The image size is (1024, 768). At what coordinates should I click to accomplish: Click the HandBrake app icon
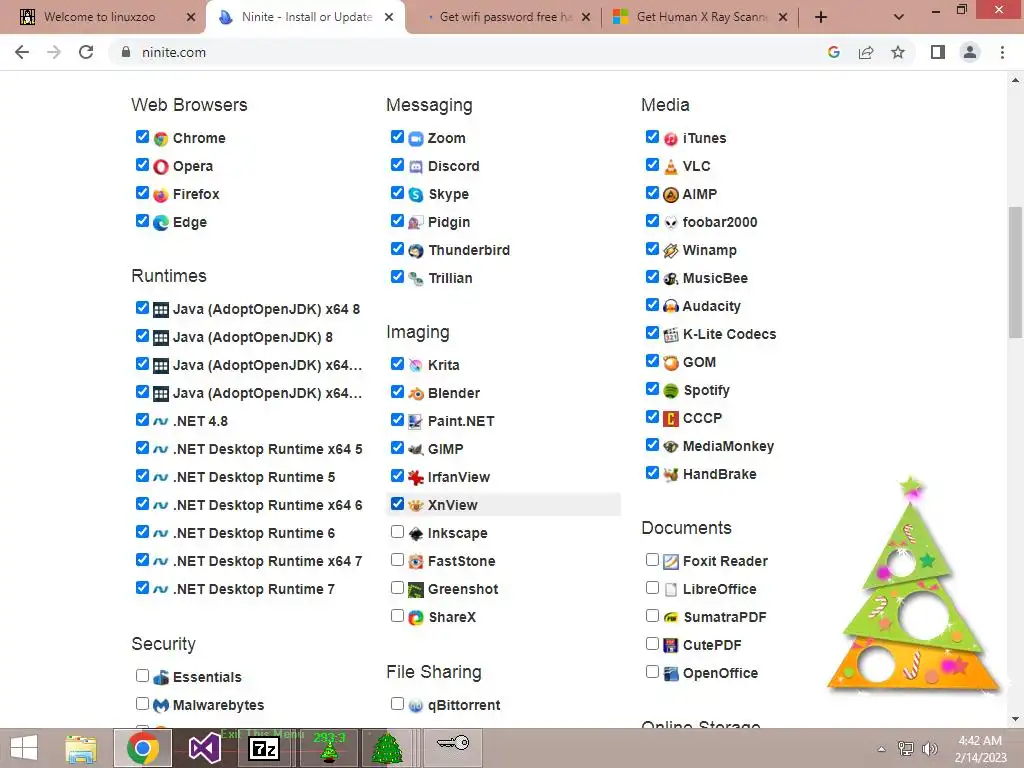(x=671, y=475)
